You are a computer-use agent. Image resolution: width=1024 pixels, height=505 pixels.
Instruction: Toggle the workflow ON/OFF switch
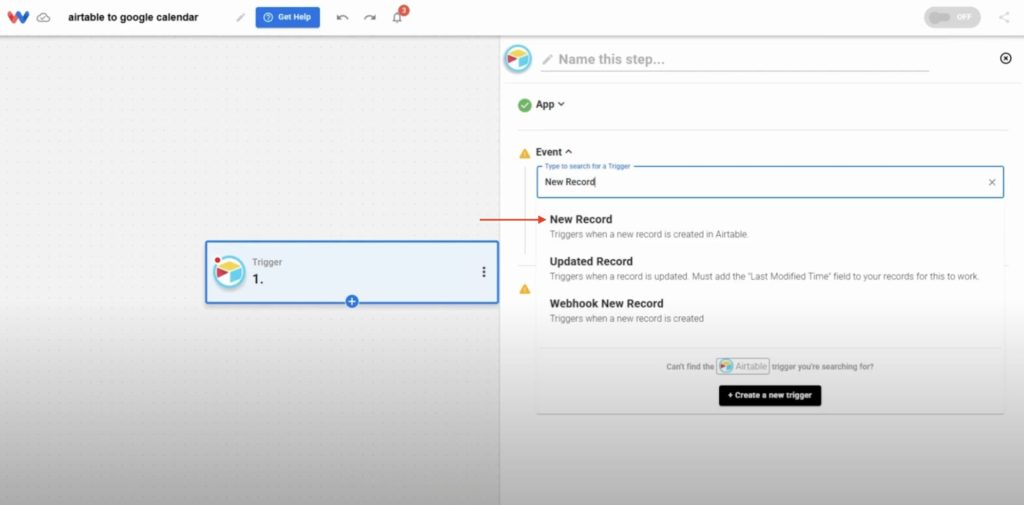(x=952, y=18)
